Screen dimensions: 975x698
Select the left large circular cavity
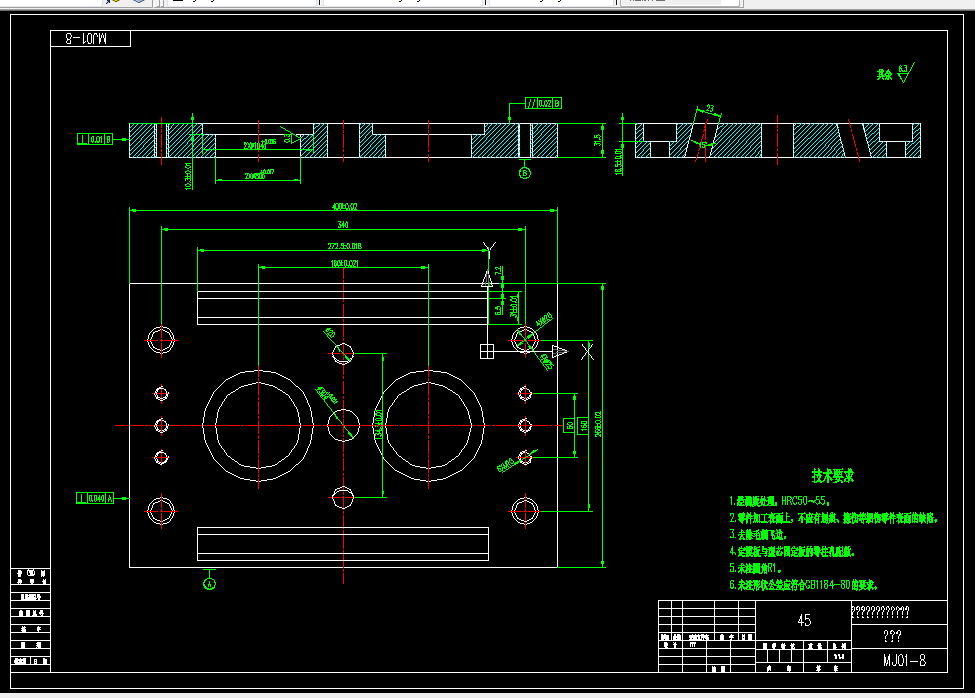(x=258, y=426)
